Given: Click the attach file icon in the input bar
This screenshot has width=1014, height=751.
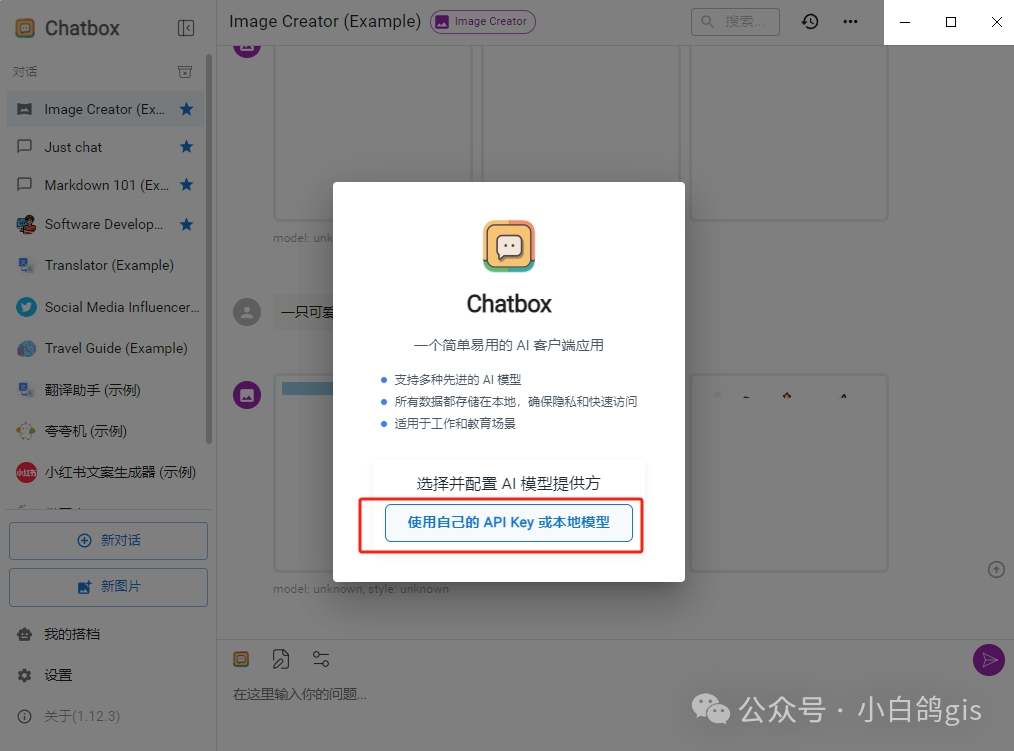Looking at the screenshot, I should coord(281,658).
